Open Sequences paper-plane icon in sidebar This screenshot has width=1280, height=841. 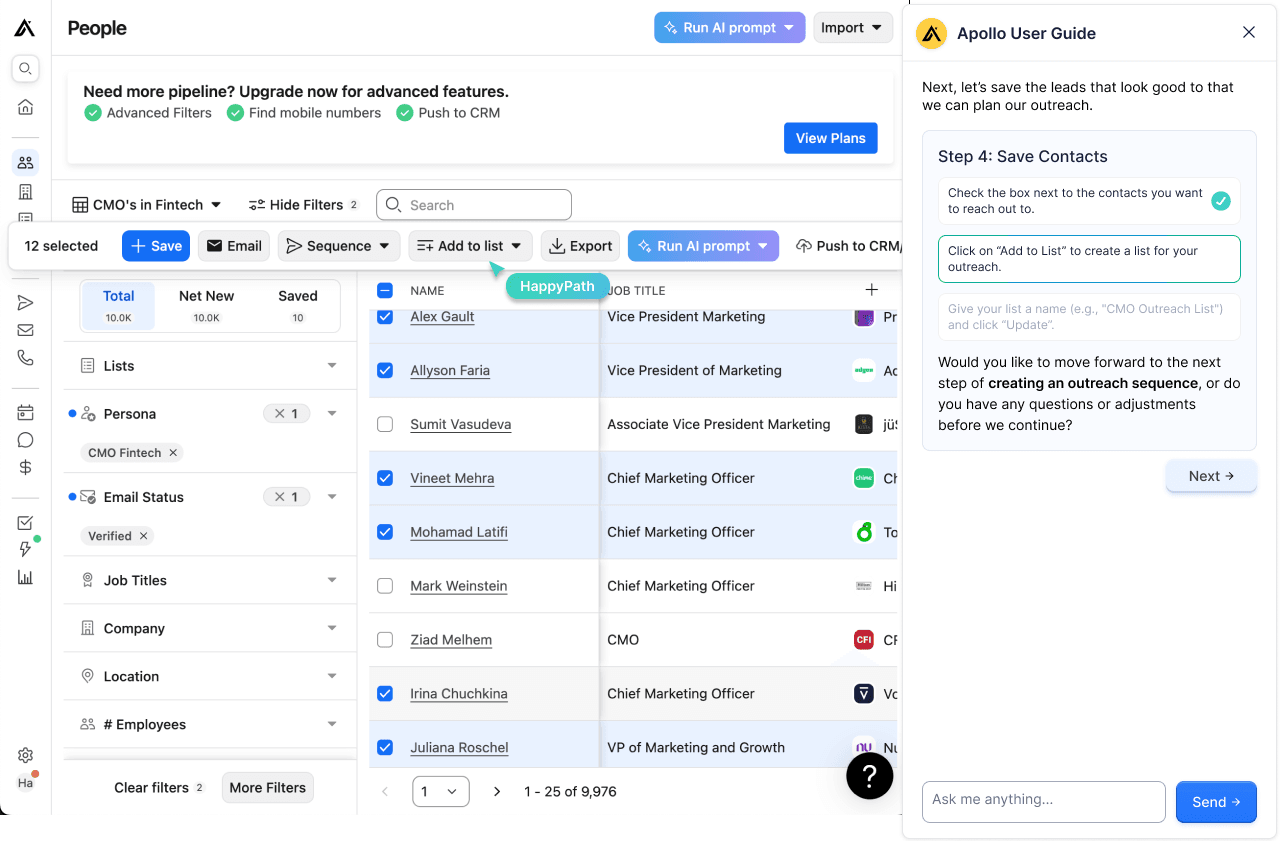coord(26,303)
